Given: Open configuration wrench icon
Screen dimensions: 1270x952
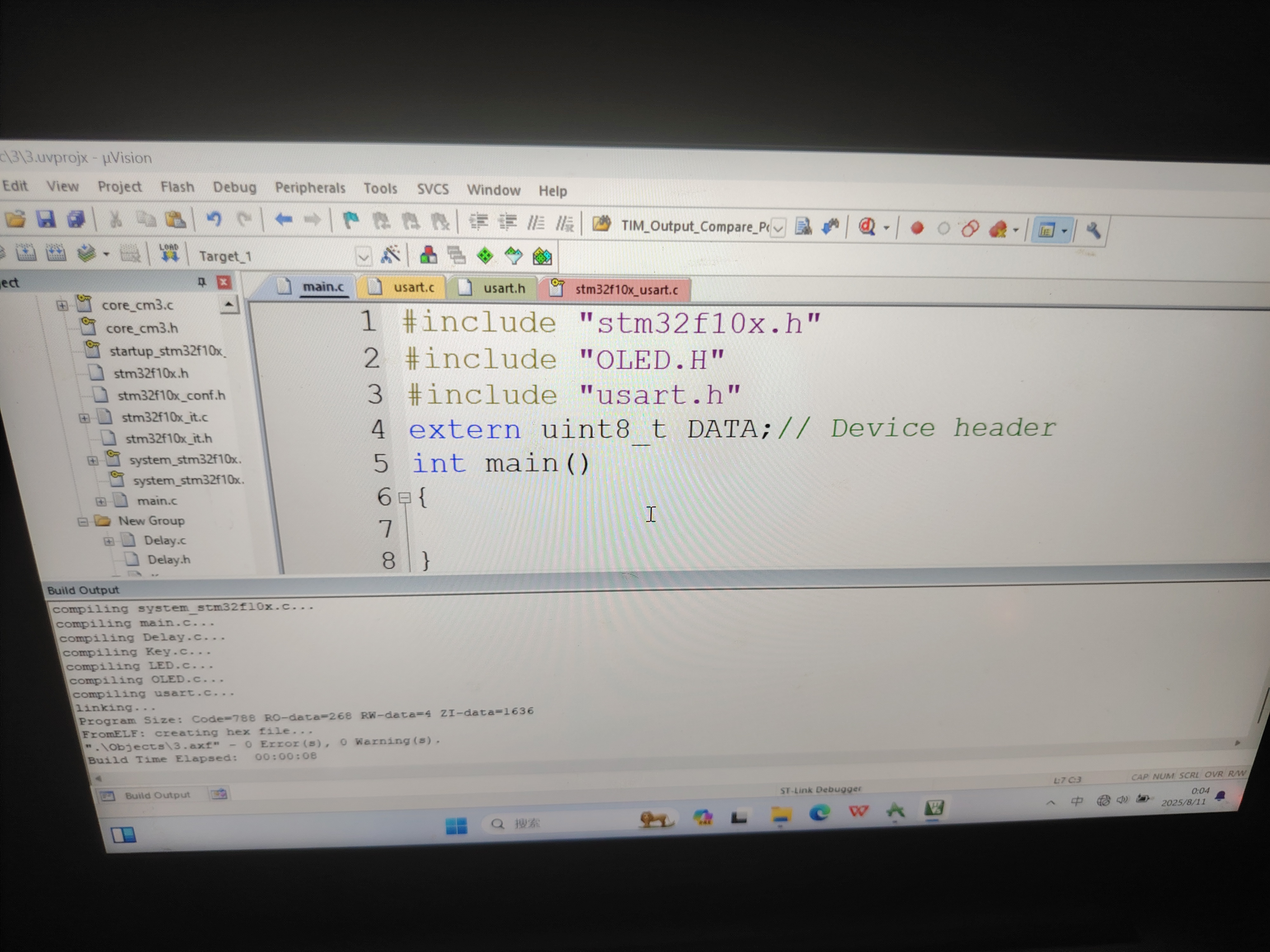Looking at the screenshot, I should click(x=1093, y=230).
